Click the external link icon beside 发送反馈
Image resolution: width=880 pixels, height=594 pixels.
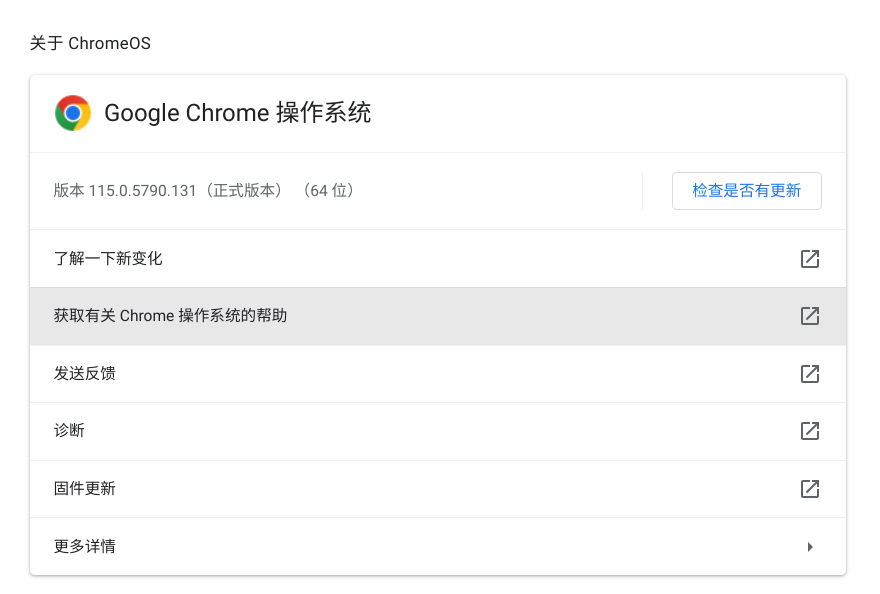(x=809, y=373)
